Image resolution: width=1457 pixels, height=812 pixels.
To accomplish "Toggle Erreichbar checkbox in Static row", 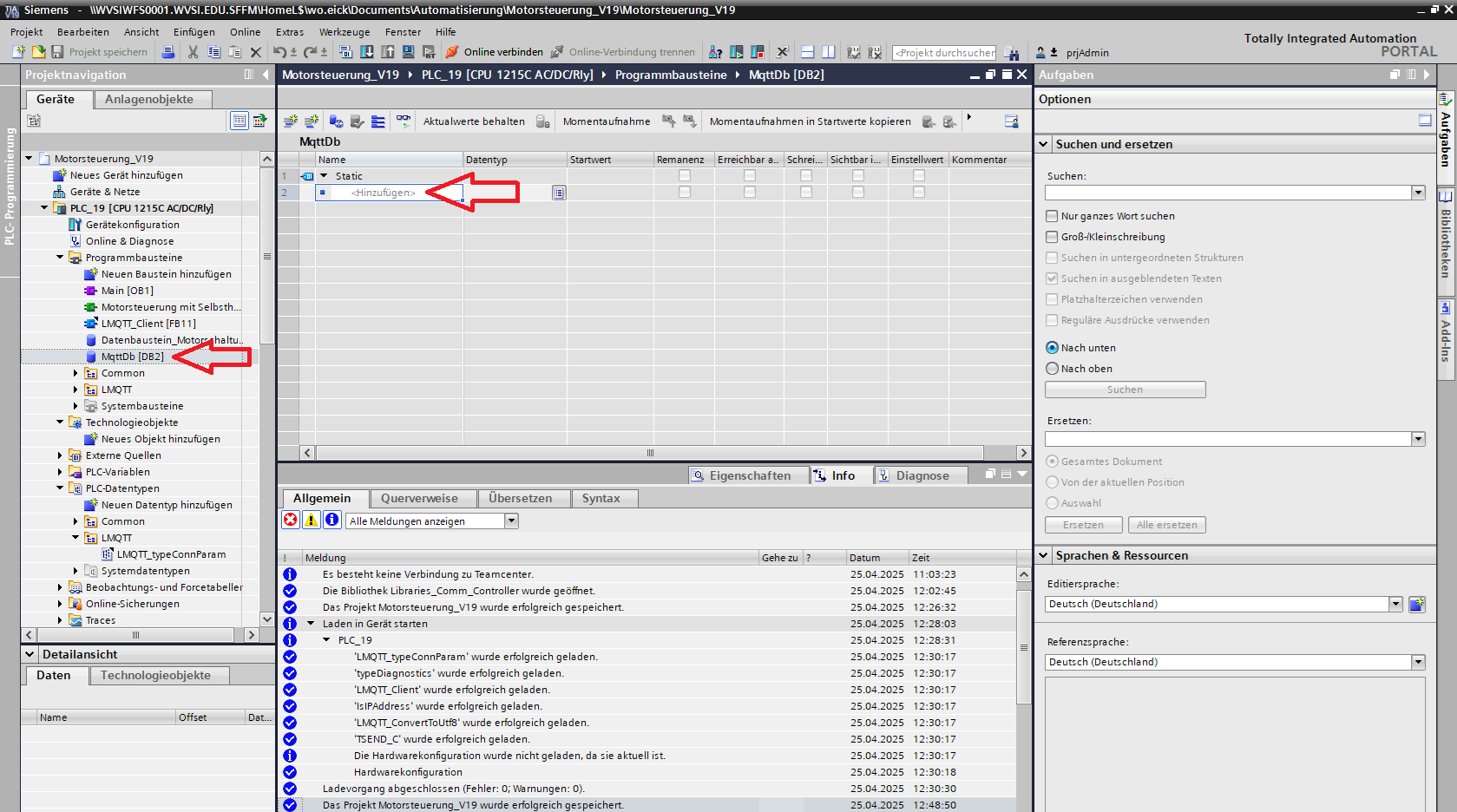I will [x=750, y=176].
